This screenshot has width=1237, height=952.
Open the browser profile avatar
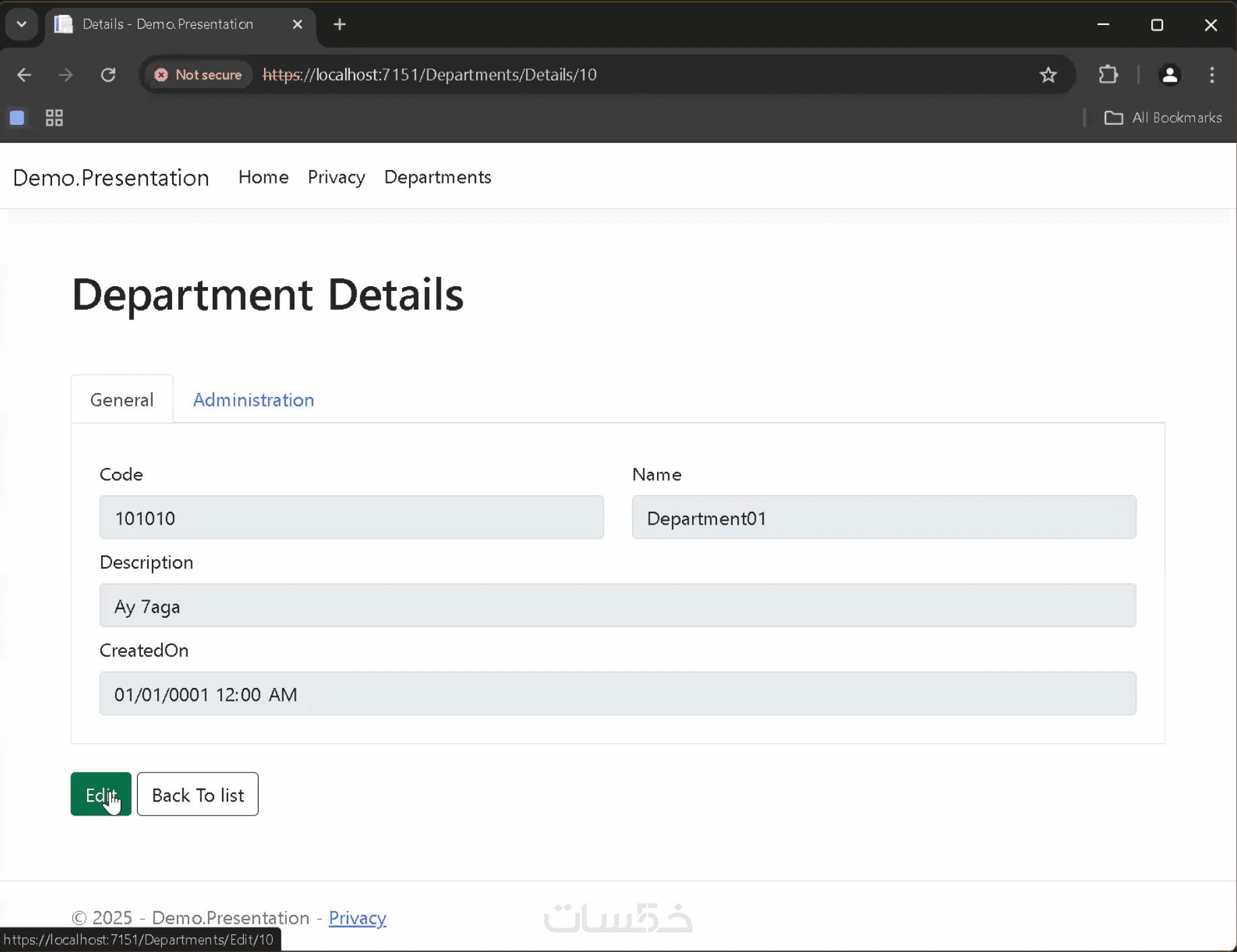click(1169, 75)
